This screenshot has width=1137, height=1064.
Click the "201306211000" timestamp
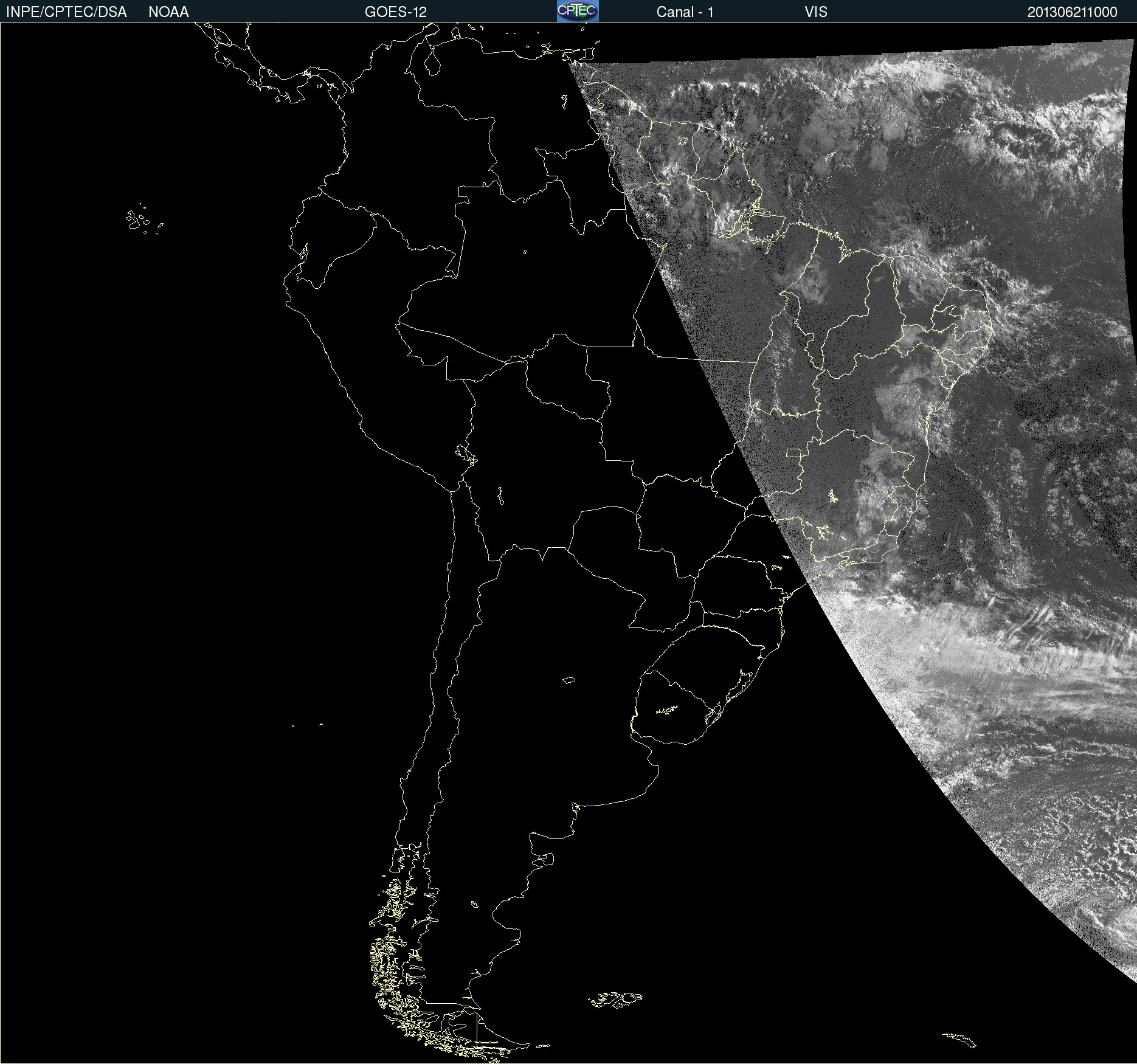[x=1073, y=12]
